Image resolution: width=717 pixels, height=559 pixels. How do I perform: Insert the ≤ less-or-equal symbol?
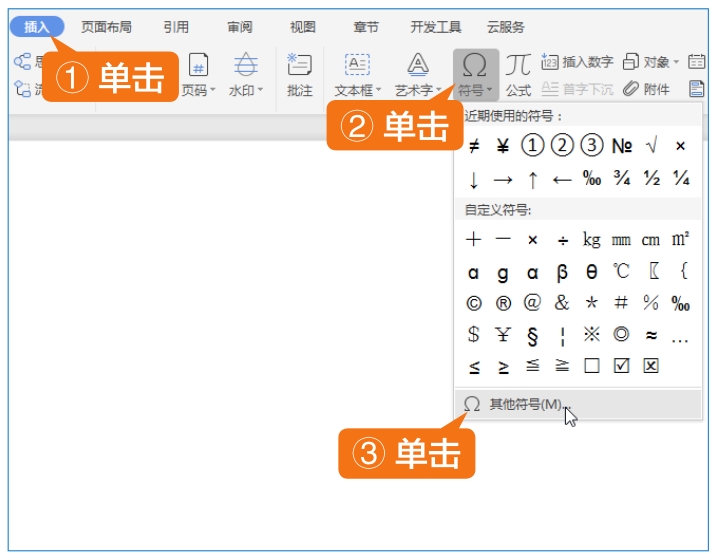tap(475, 367)
